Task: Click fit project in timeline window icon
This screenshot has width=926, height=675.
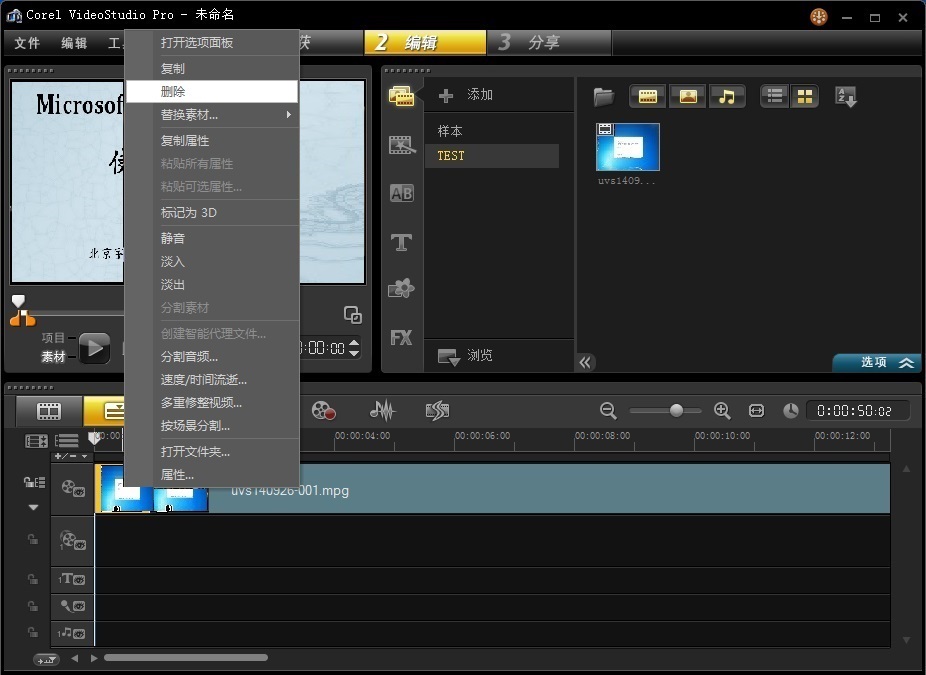Action: tap(756, 410)
